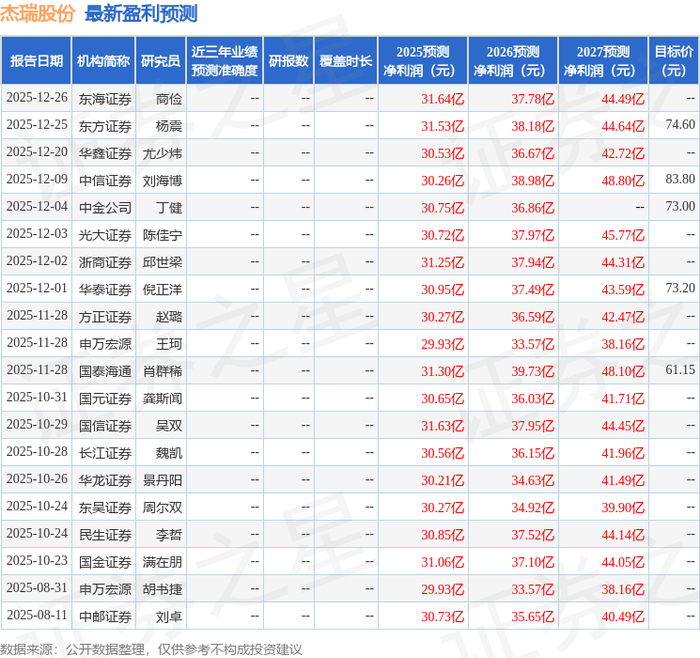Select analyst name 杨震
This screenshot has height=658, width=700.
tap(169, 126)
